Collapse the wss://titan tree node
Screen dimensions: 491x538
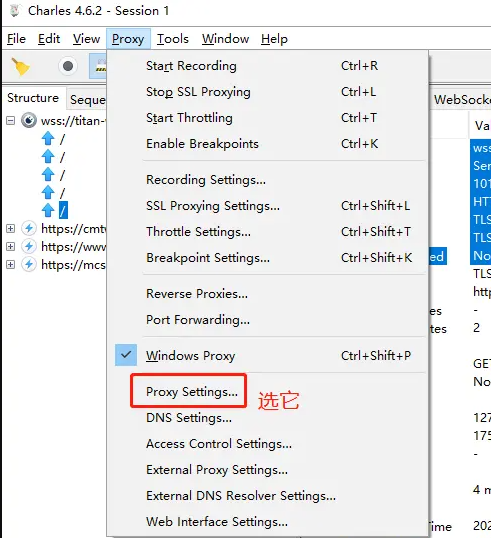tap(11, 121)
